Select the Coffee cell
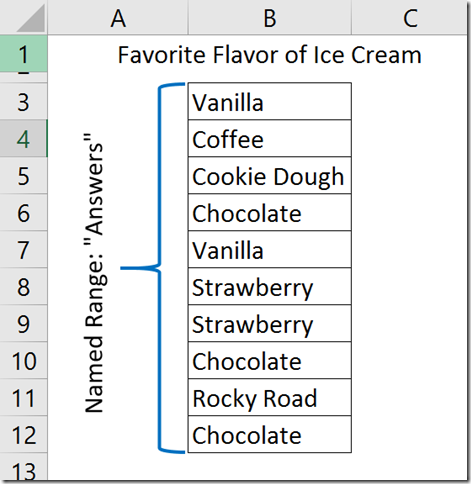The width and height of the screenshot is (471, 484). tap(270, 138)
